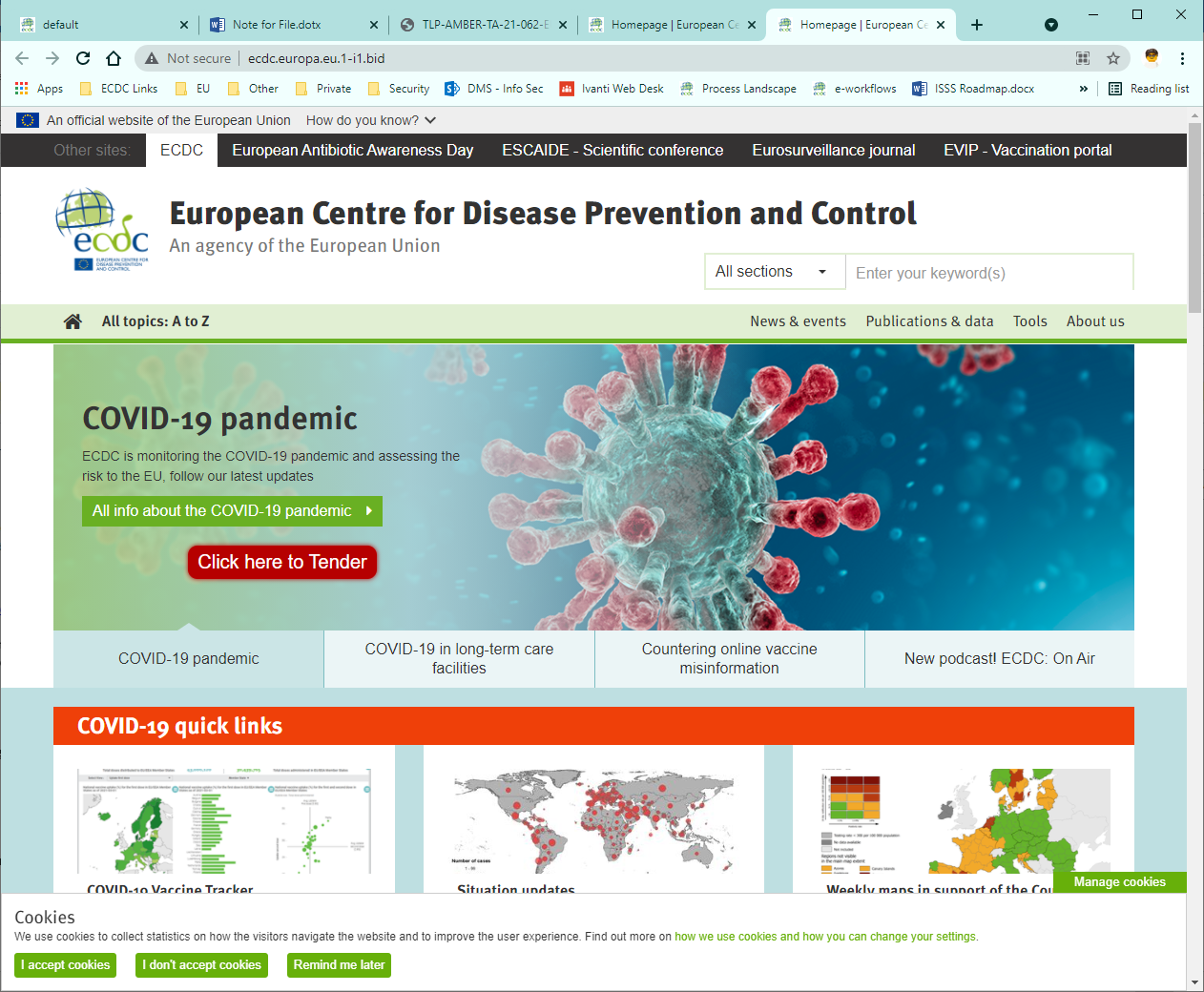
Task: Open the Situation updates world map thumbnail
Action: (593, 820)
